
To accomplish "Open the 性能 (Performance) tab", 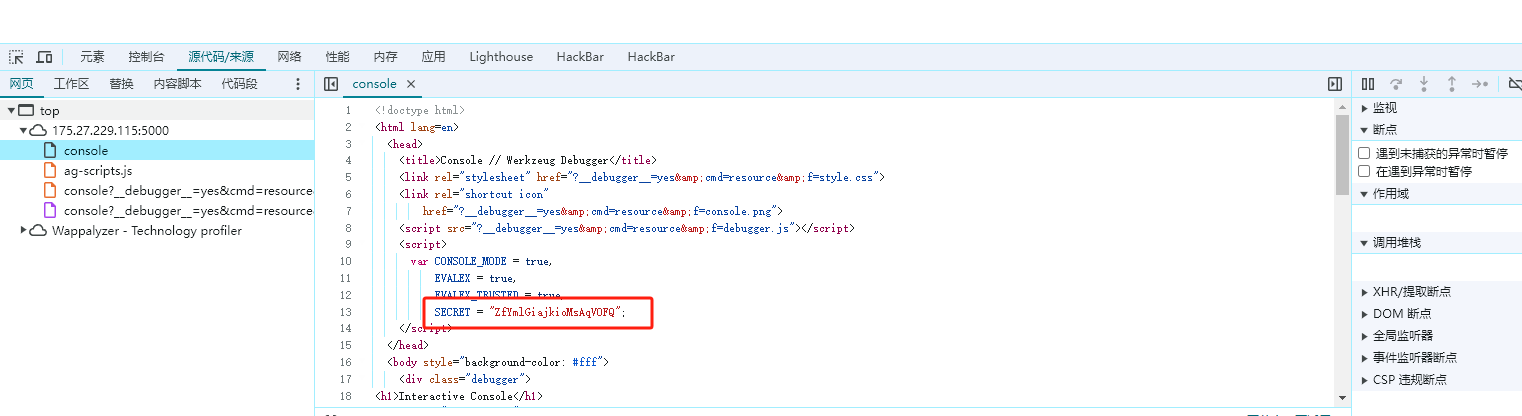I will [x=337, y=57].
